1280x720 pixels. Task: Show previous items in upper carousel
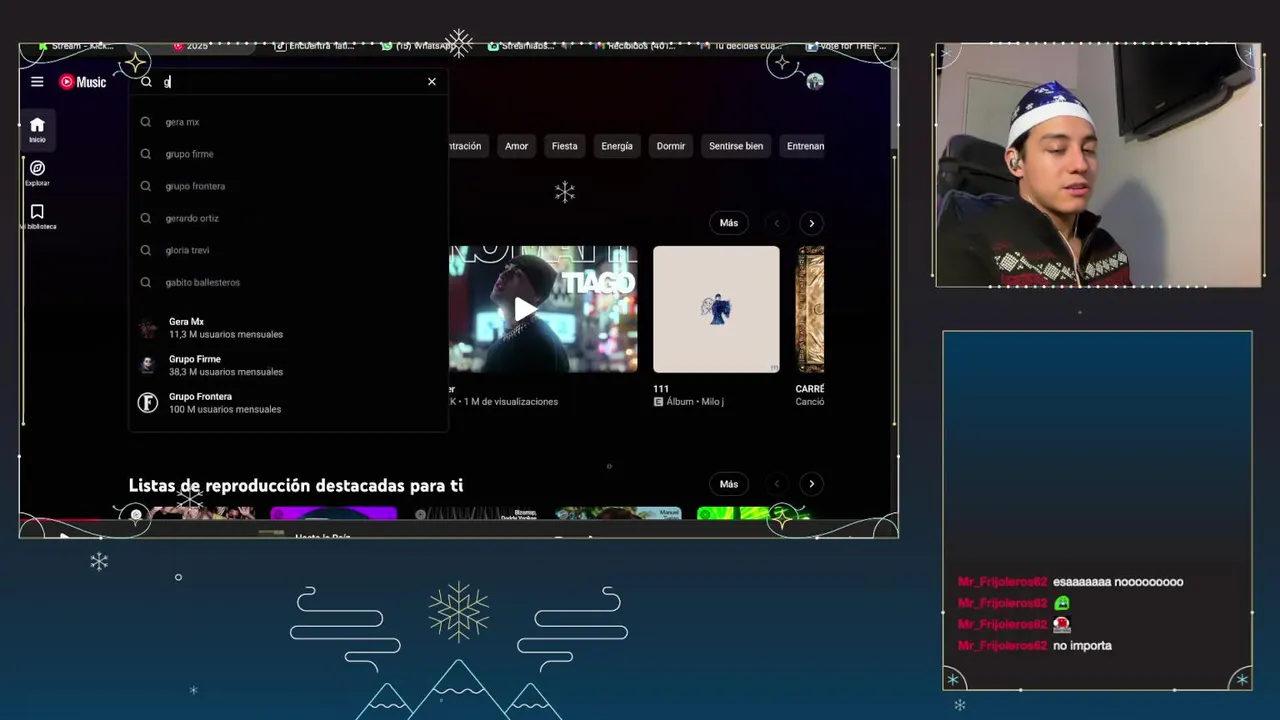click(x=776, y=223)
